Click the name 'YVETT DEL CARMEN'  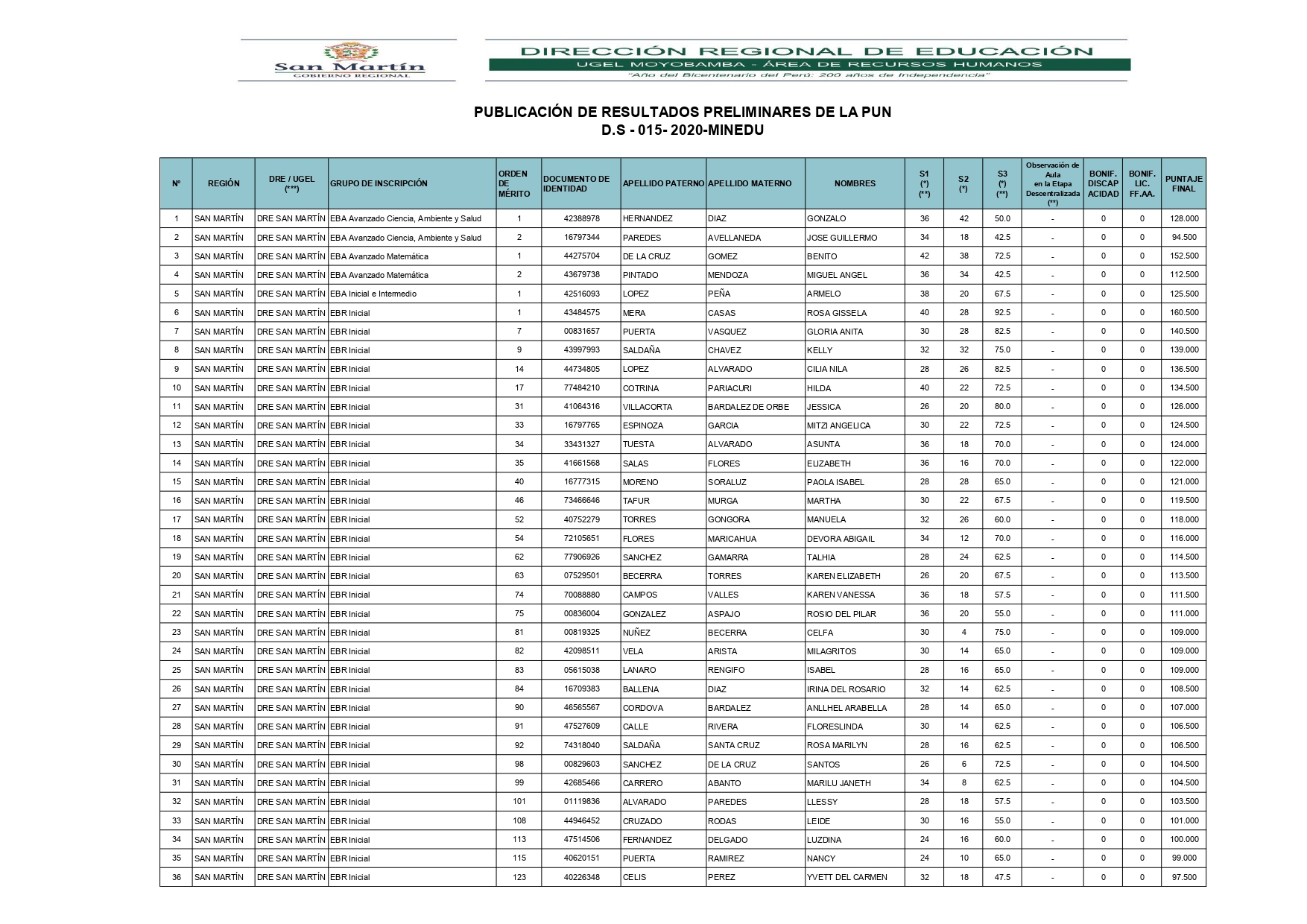point(847,877)
